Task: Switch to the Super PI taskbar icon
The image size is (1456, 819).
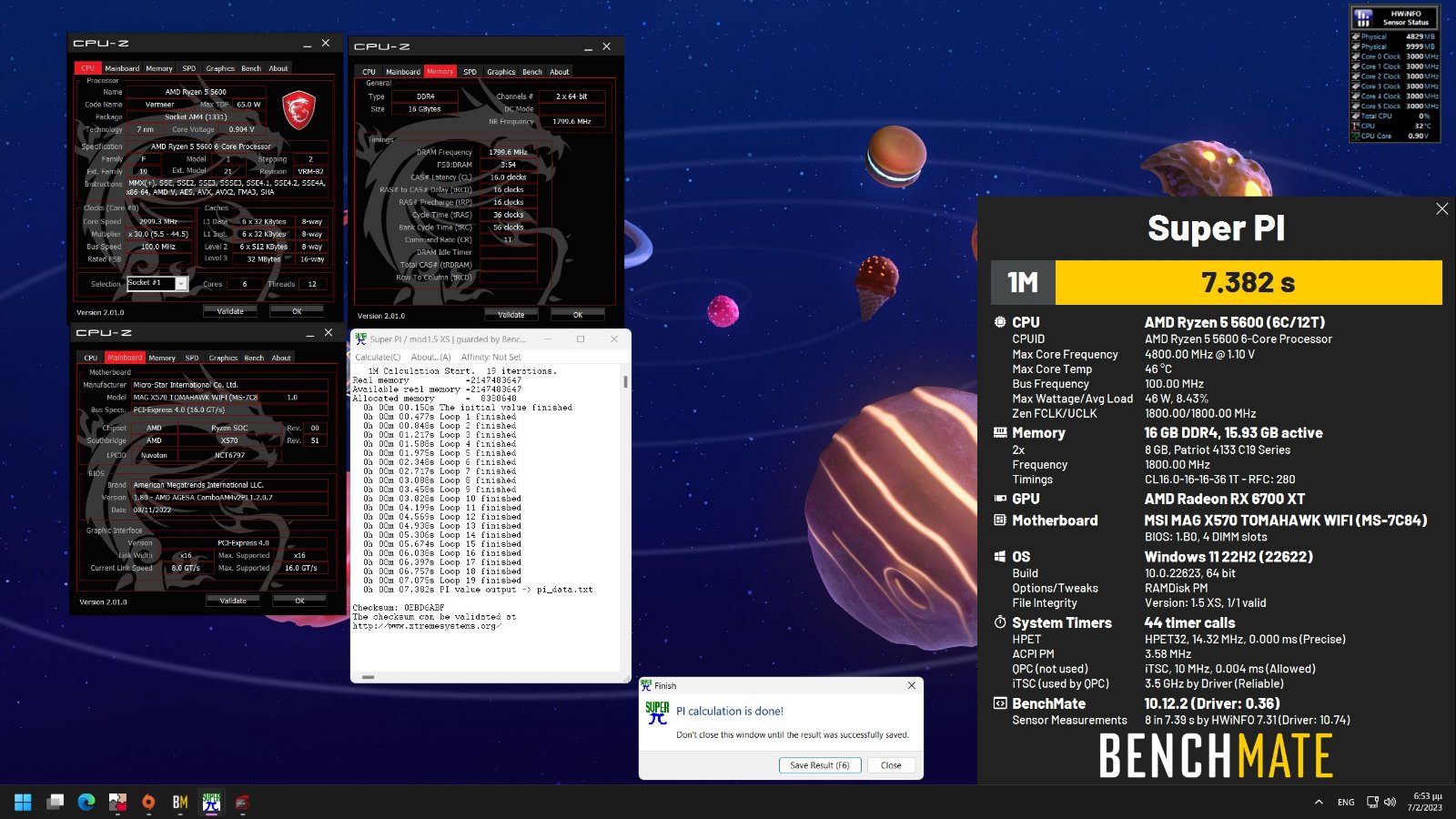Action: coord(211,802)
